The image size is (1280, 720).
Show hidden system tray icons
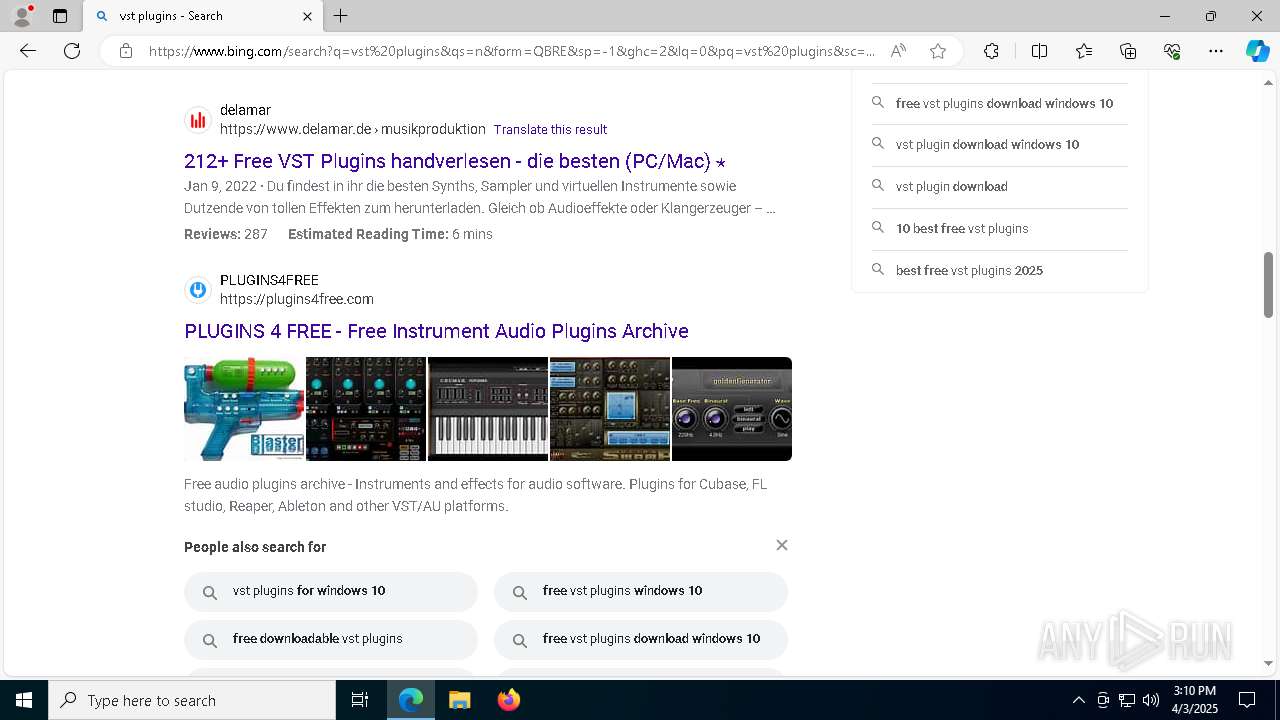[x=1078, y=700]
